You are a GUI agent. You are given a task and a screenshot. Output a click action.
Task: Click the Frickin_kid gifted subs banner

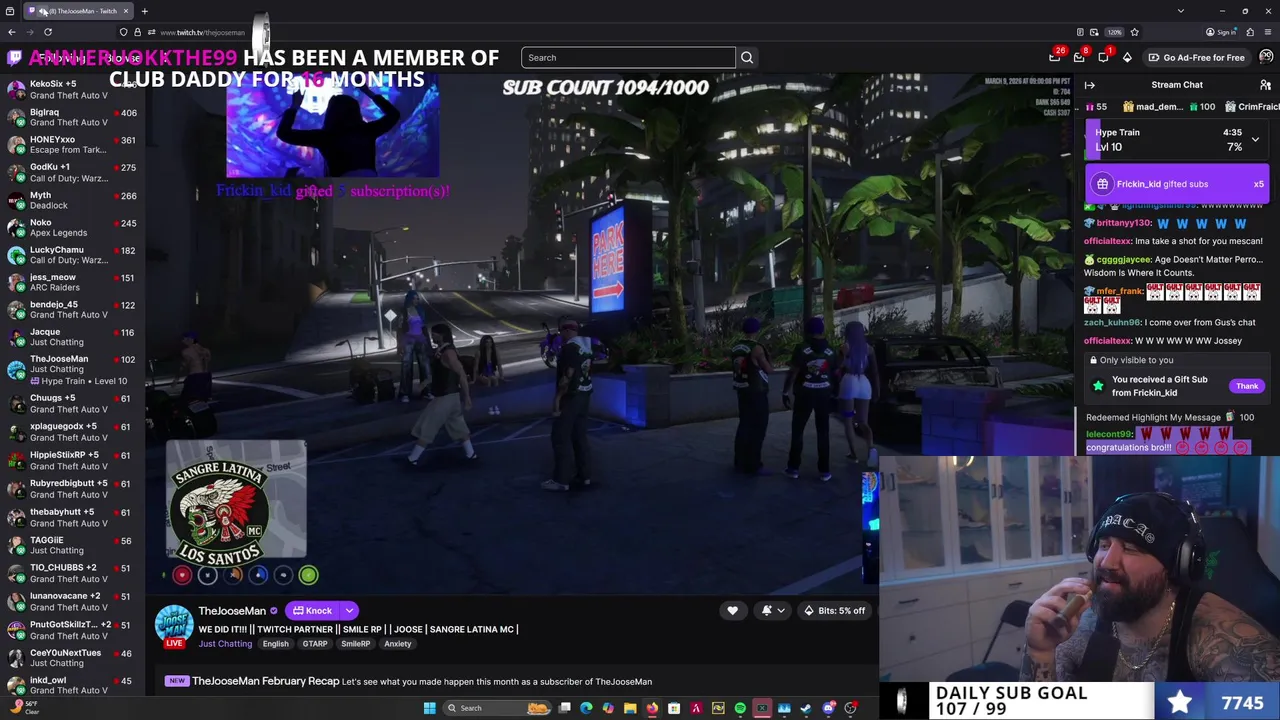[x=1177, y=184]
